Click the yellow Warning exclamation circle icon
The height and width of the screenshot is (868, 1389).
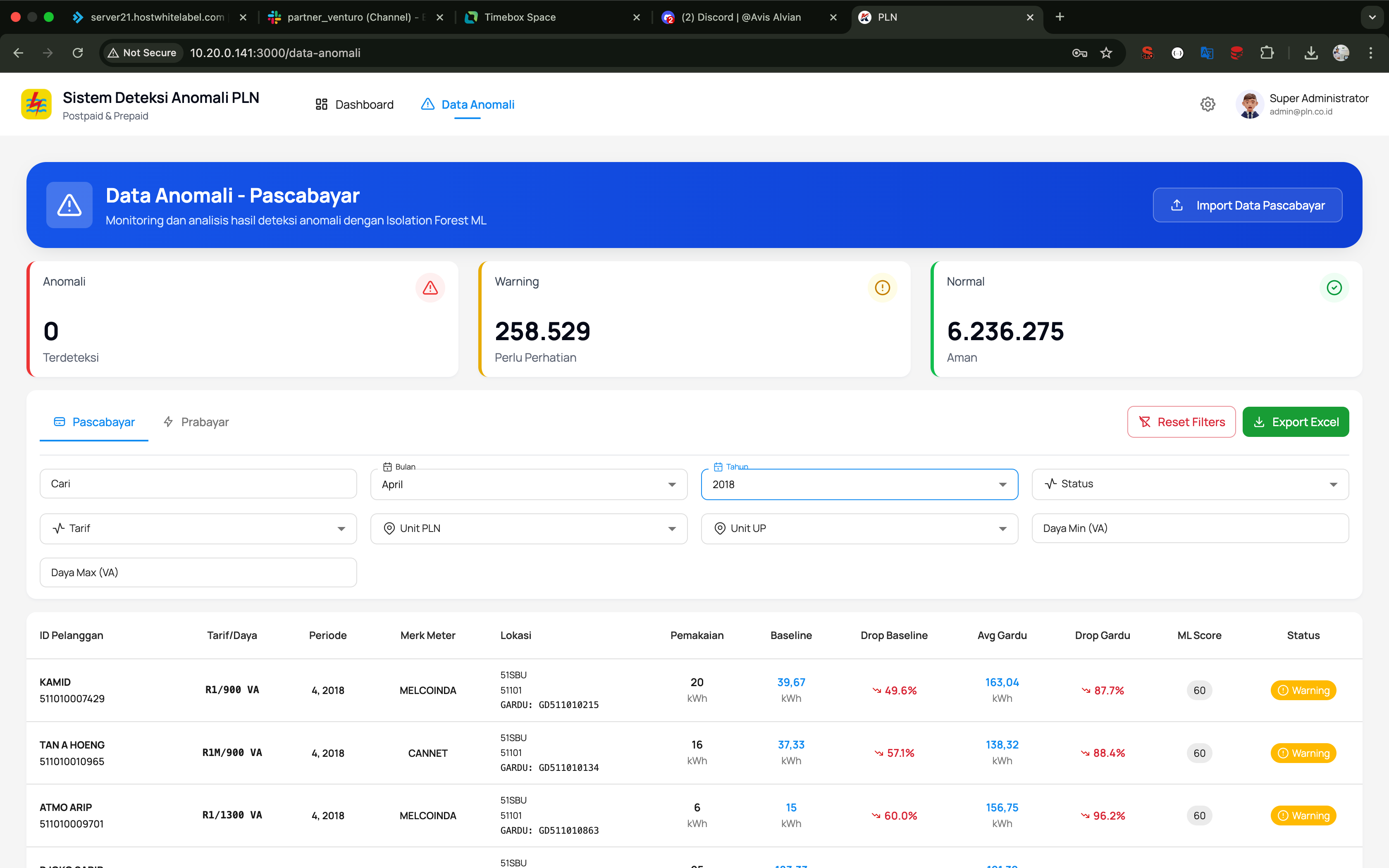click(x=882, y=288)
